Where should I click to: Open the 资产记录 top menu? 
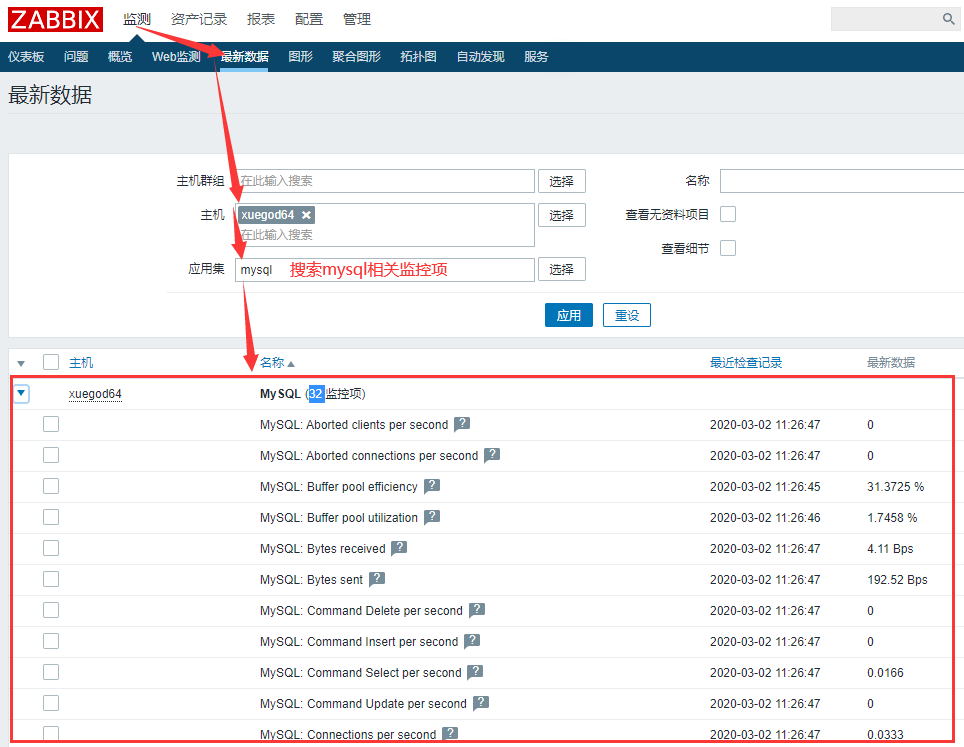click(x=199, y=19)
